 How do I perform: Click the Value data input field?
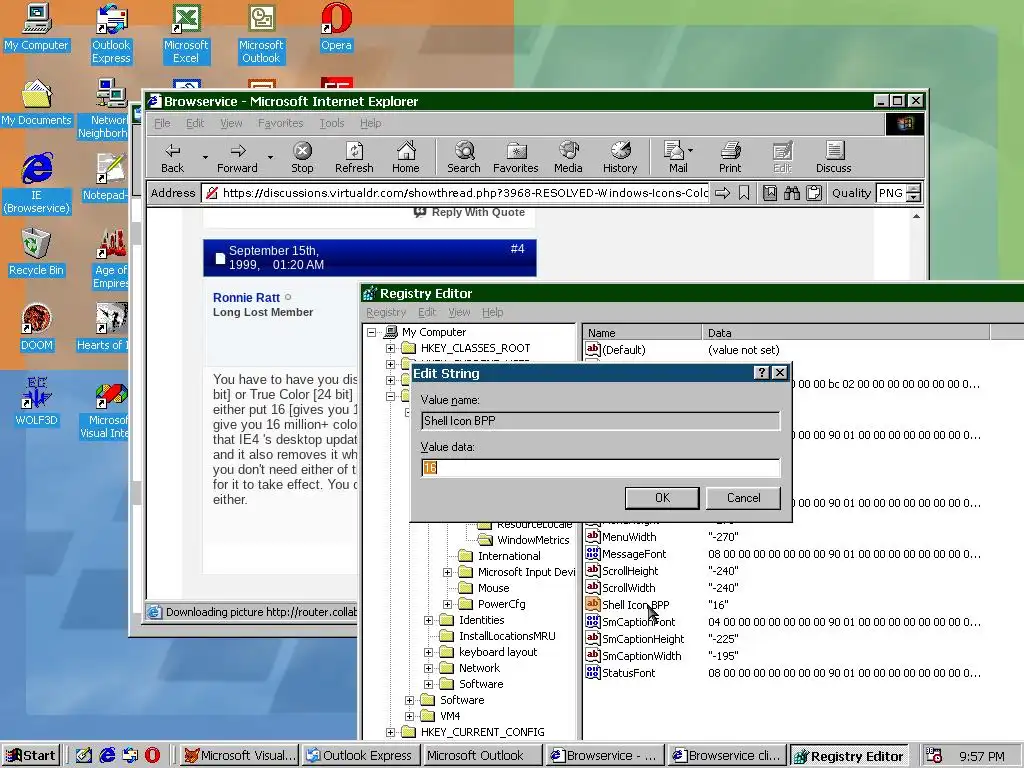601,468
